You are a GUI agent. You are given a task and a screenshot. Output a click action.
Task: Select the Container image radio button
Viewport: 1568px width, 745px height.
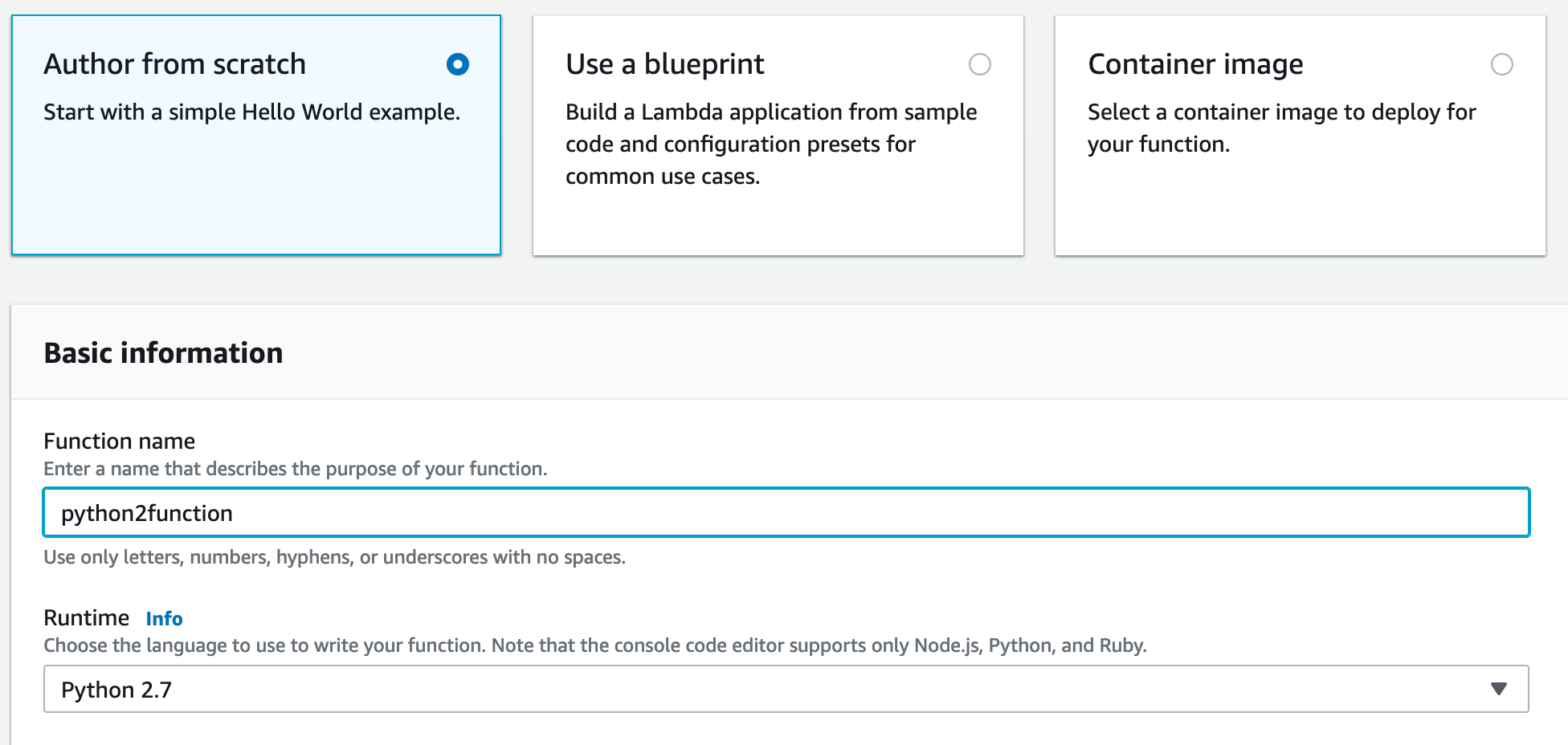(x=1501, y=64)
